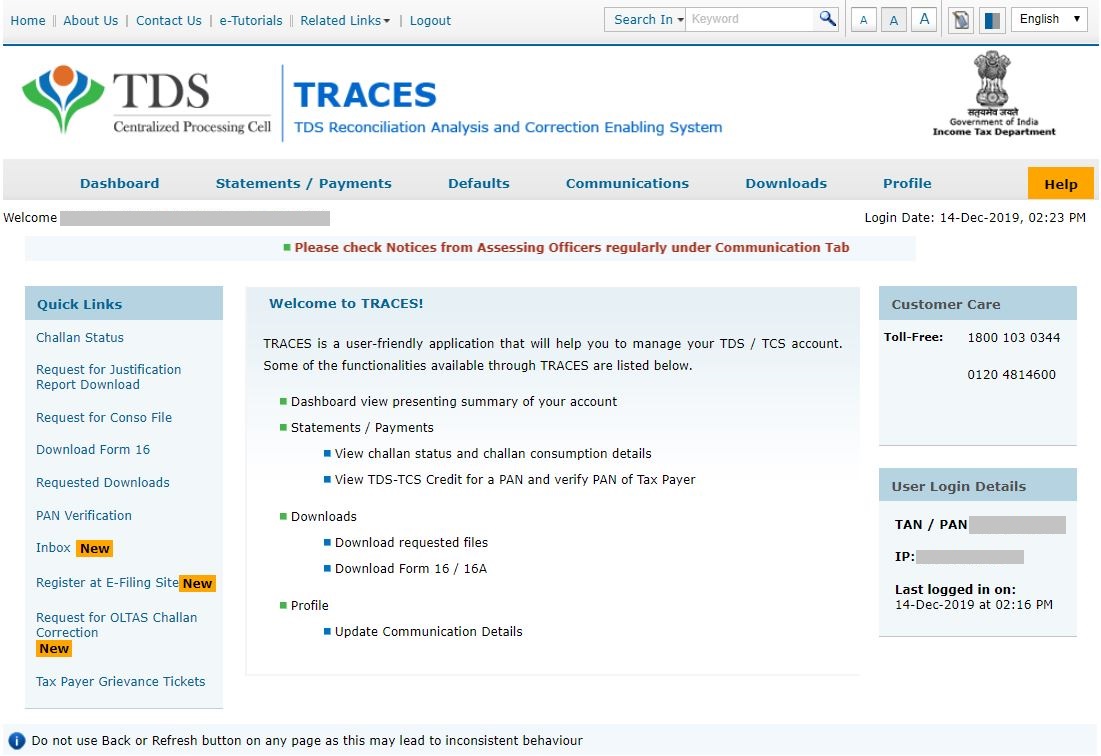Open the Communications menu
Screen dimensions: 1101x756
click(627, 183)
